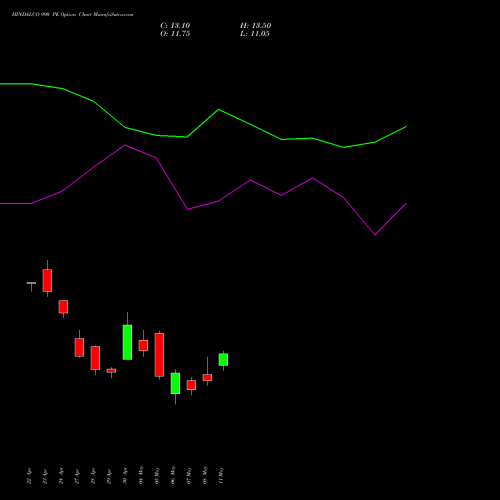
Task: Select the 22 Apr date label
Action: tap(29, 476)
